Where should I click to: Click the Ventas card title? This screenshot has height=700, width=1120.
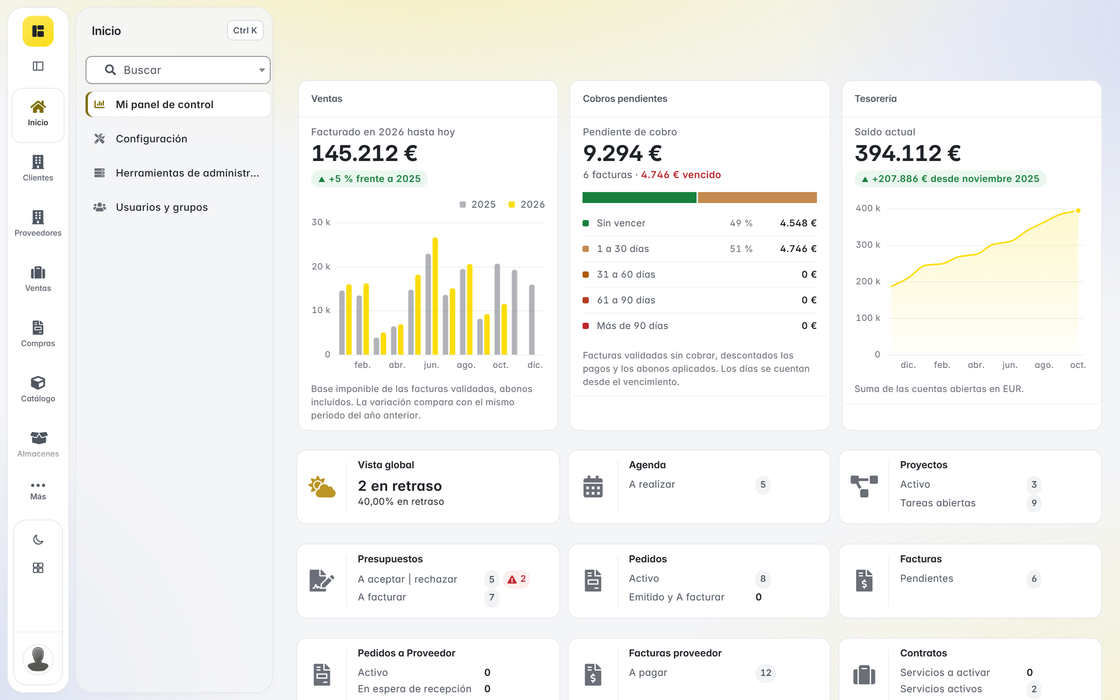click(326, 99)
